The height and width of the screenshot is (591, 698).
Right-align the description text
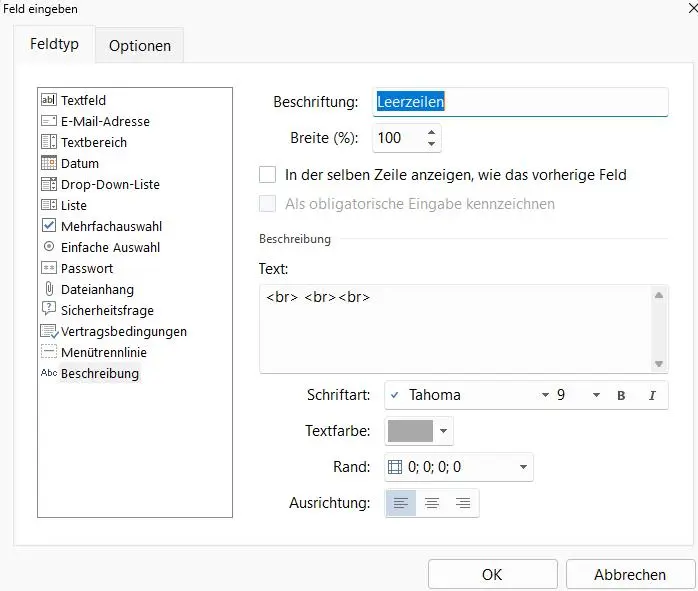[x=463, y=503]
